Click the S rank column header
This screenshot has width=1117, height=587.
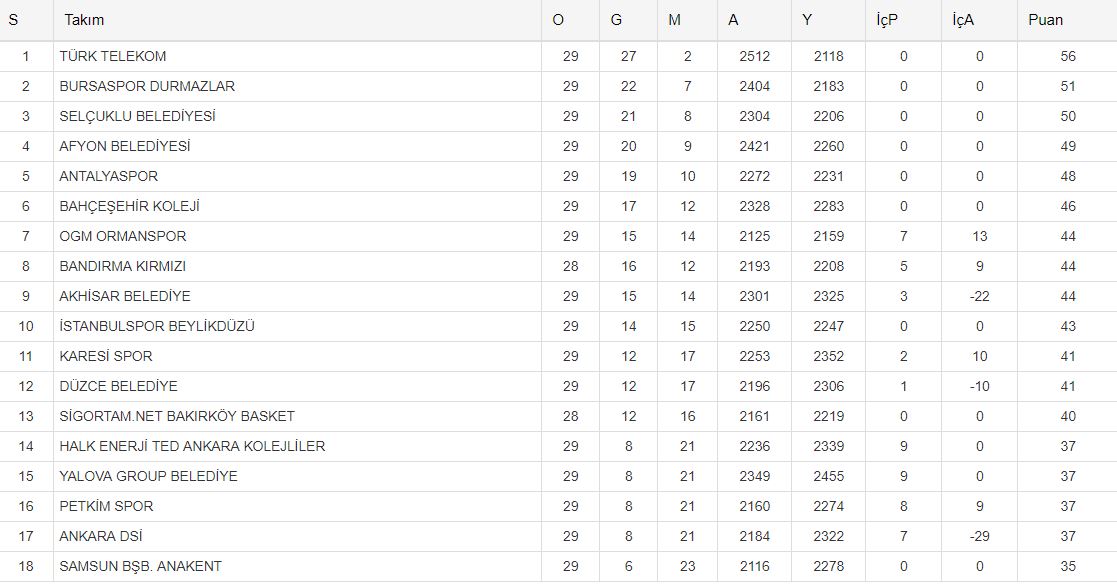(14, 20)
